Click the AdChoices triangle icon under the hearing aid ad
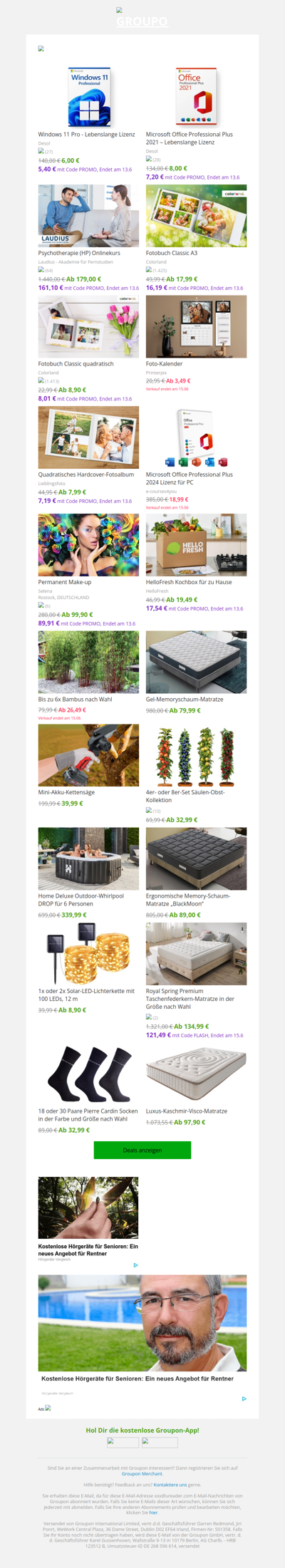285x1568 pixels. 135,1265
